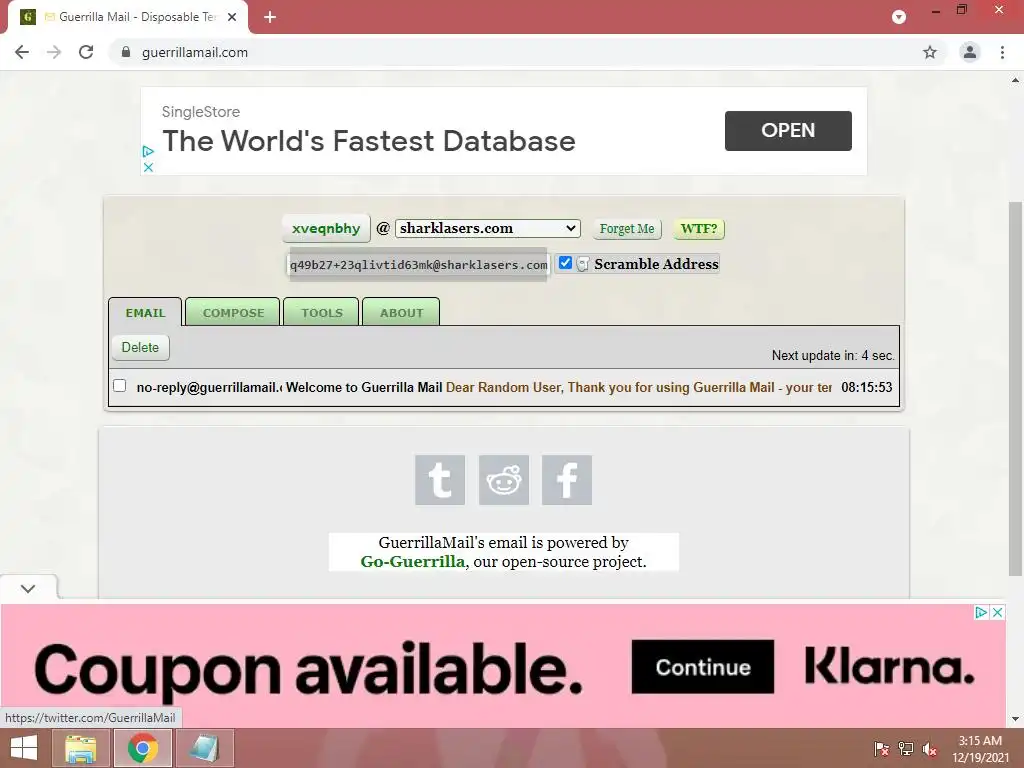Viewport: 1024px width, 768px height.
Task: Collapse the bottom ad with the chevron
Action: click(28, 588)
